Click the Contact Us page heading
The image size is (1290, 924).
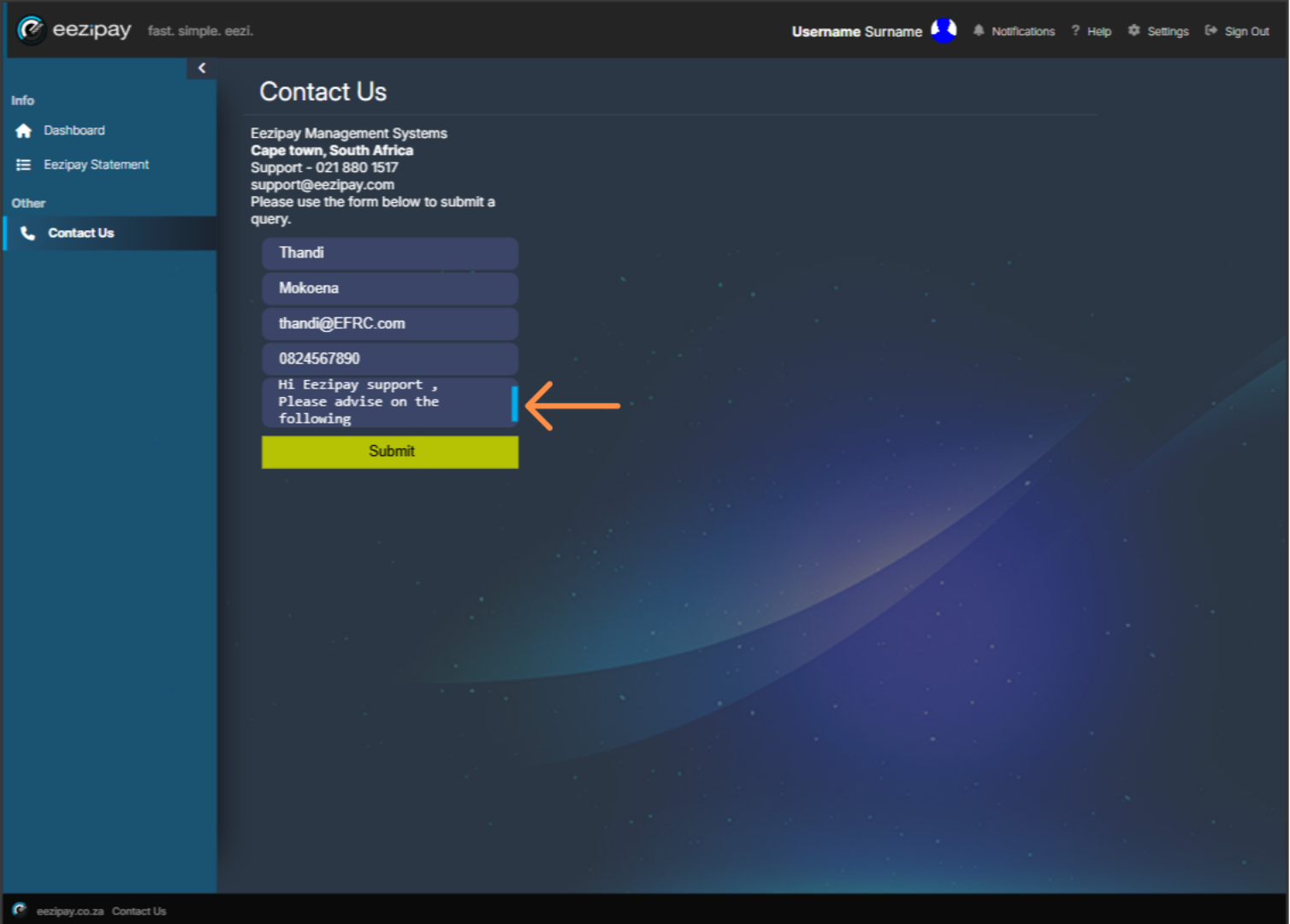click(323, 92)
